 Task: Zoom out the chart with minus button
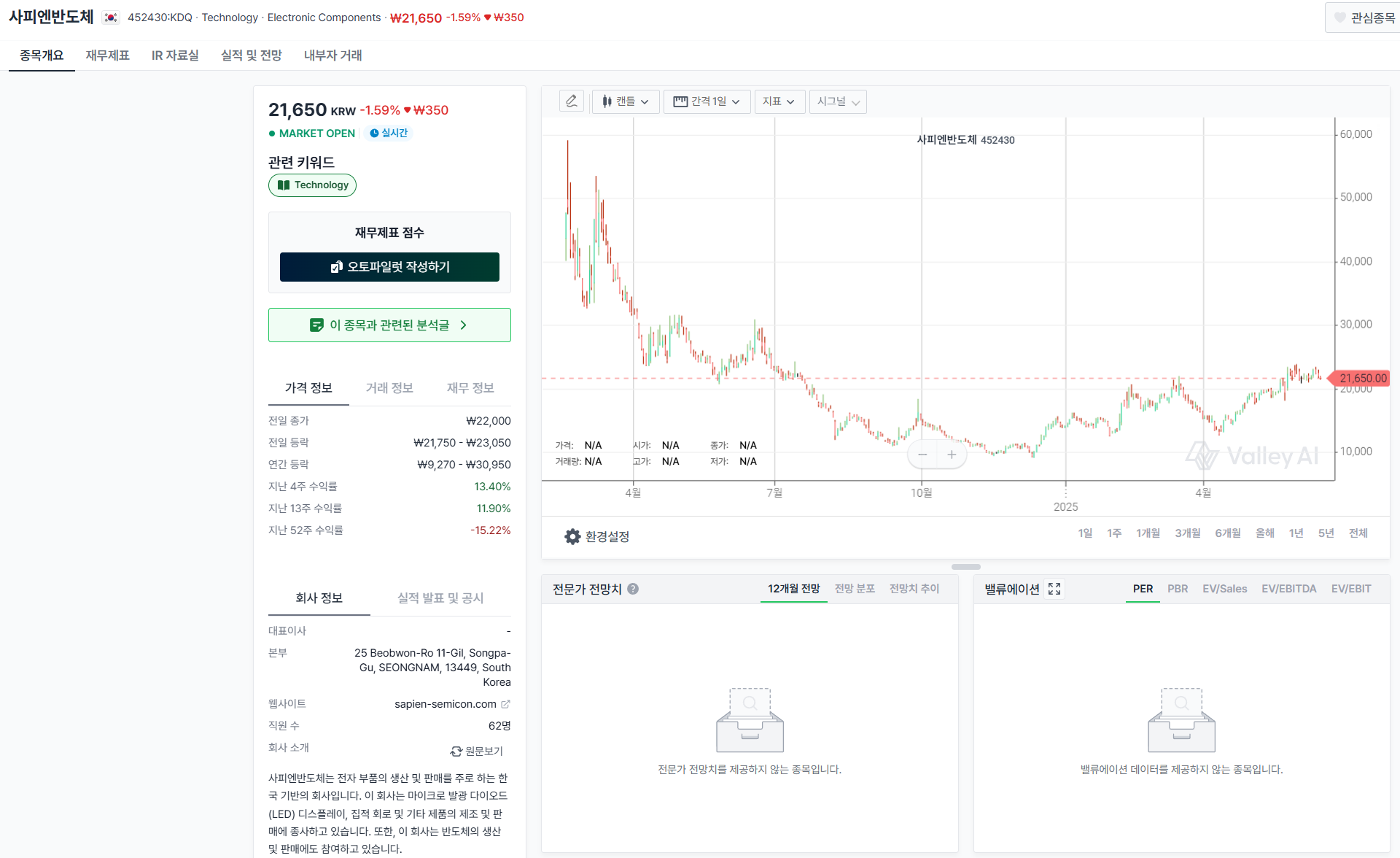point(922,455)
